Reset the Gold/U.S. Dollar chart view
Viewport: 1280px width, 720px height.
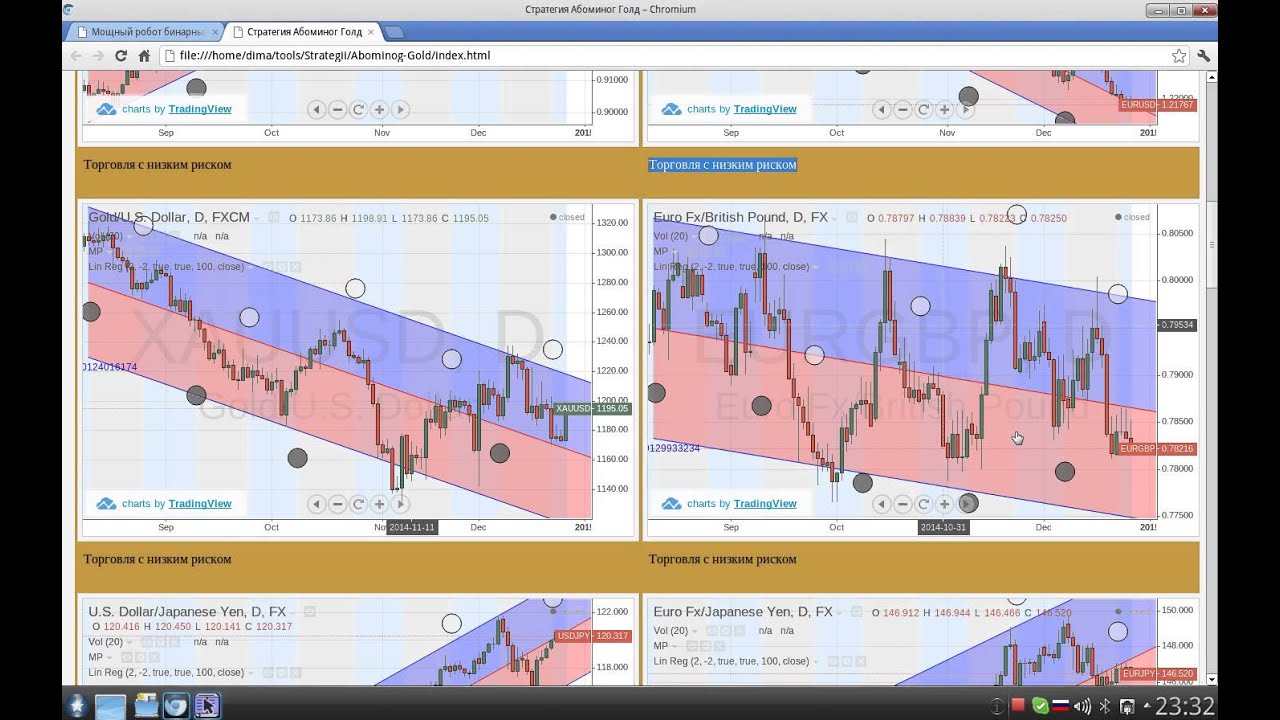358,504
